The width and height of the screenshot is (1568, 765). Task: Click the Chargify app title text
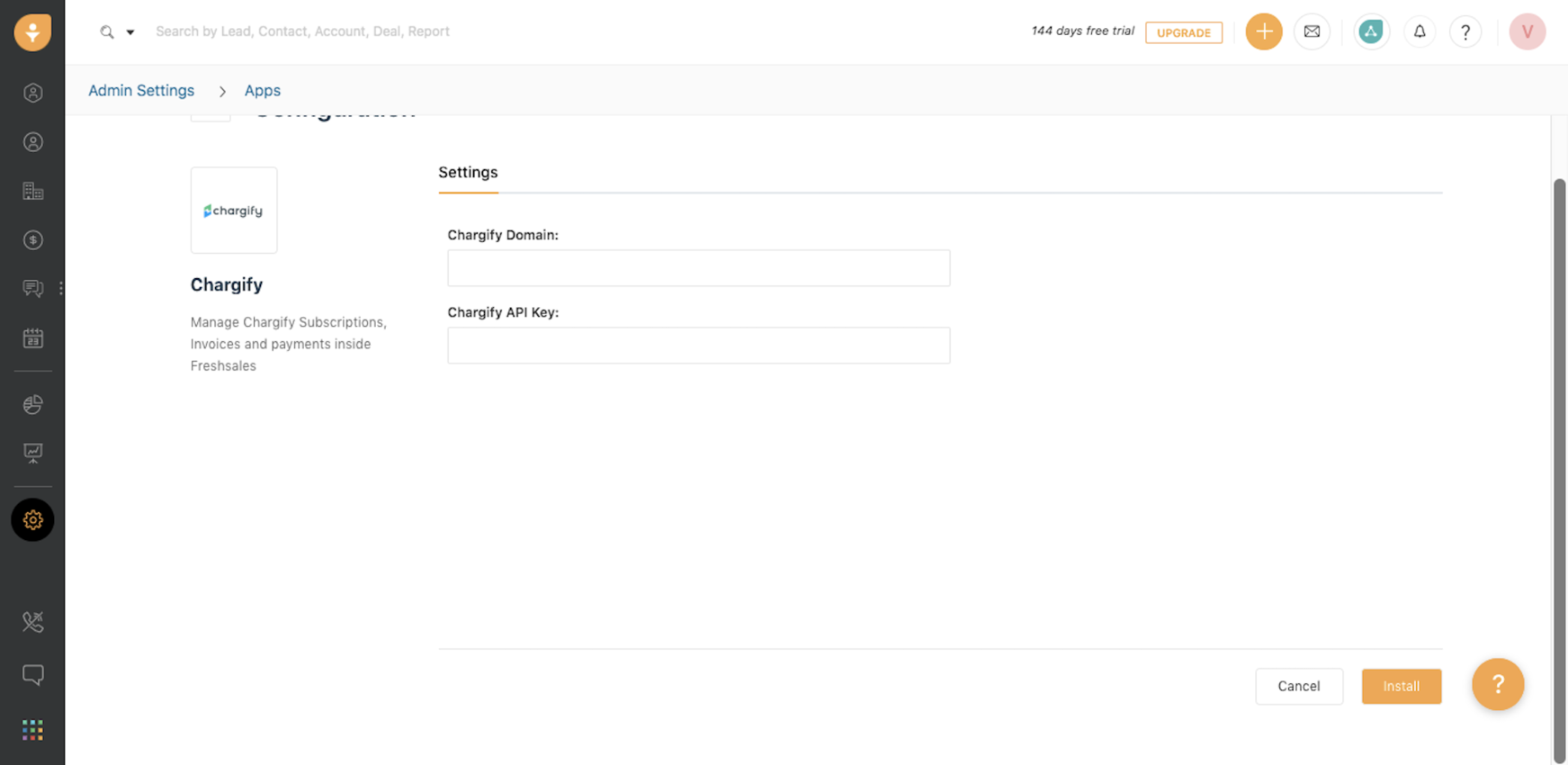227,285
